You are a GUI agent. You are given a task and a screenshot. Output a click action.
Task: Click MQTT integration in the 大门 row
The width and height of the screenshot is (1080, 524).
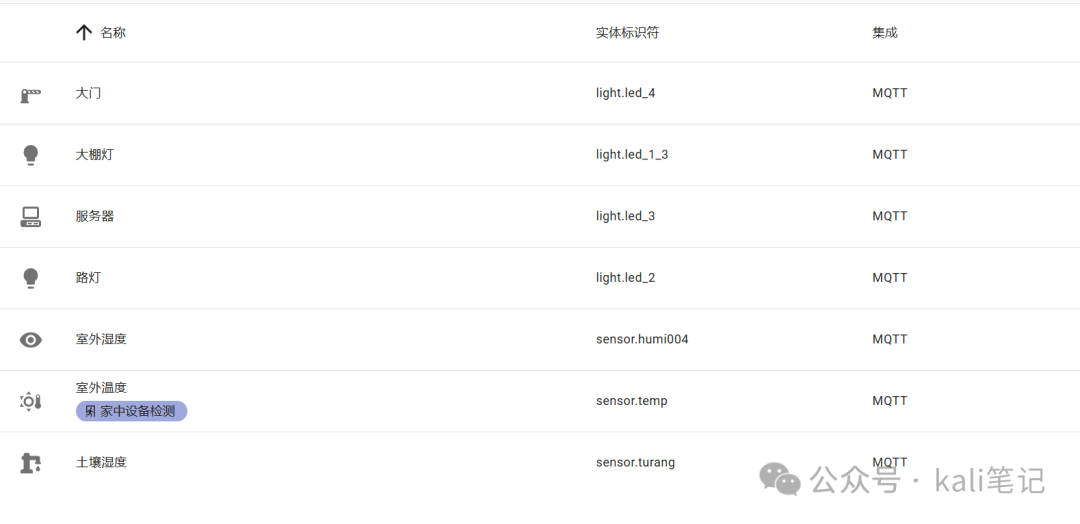pos(890,93)
